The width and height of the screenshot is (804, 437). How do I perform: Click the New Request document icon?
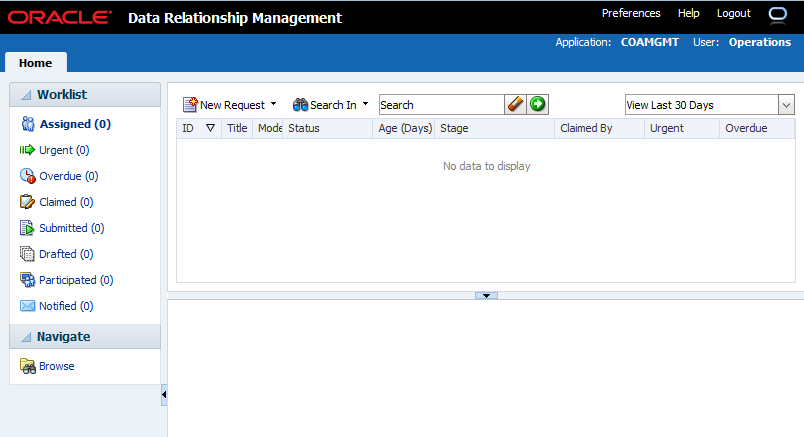coord(190,105)
